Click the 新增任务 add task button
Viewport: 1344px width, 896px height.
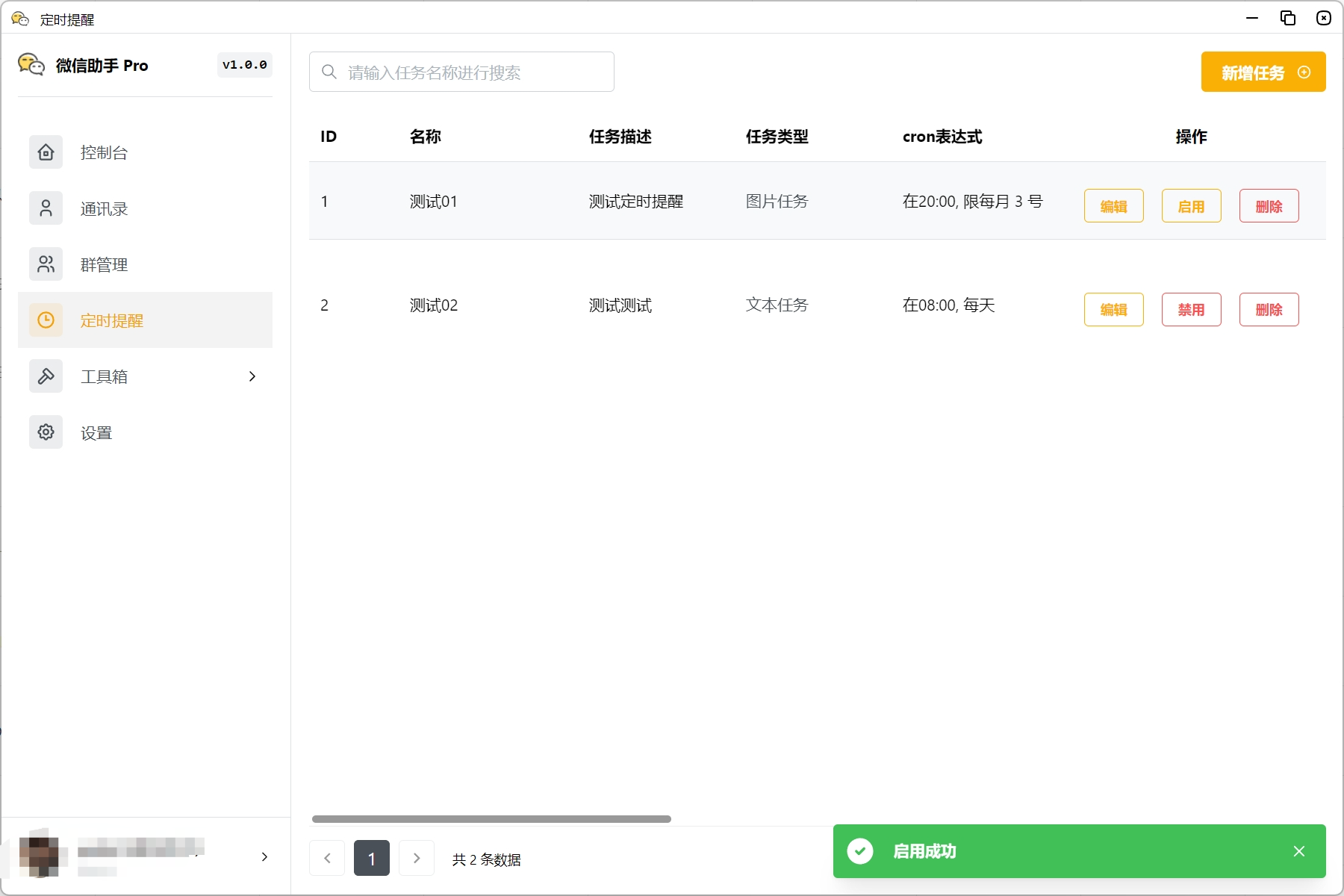pyautogui.click(x=1263, y=72)
